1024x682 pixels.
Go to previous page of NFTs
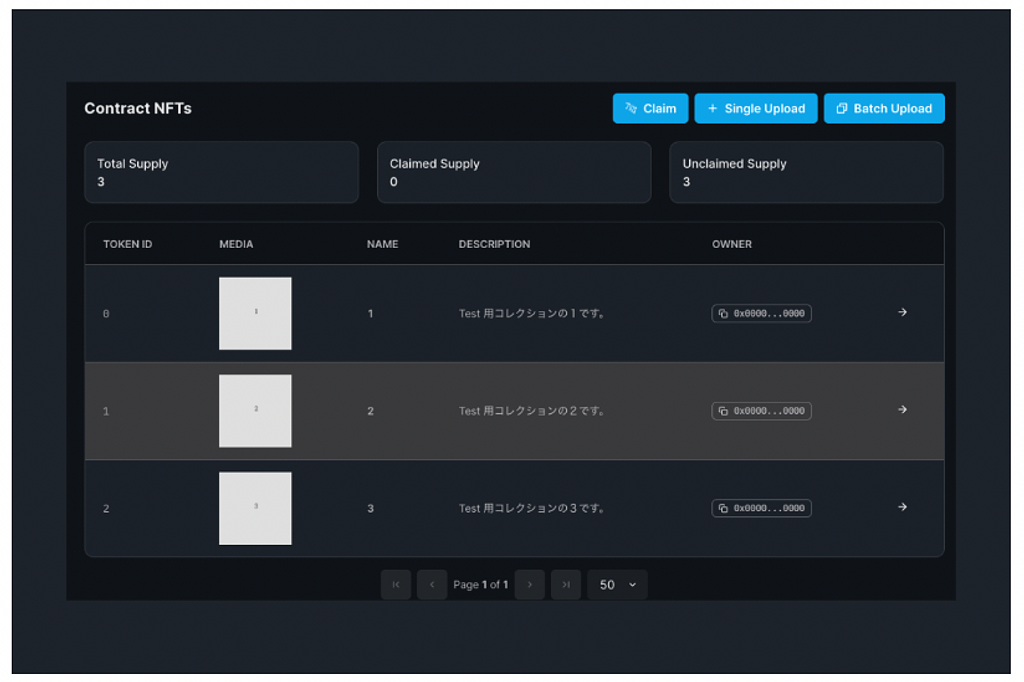(432, 585)
